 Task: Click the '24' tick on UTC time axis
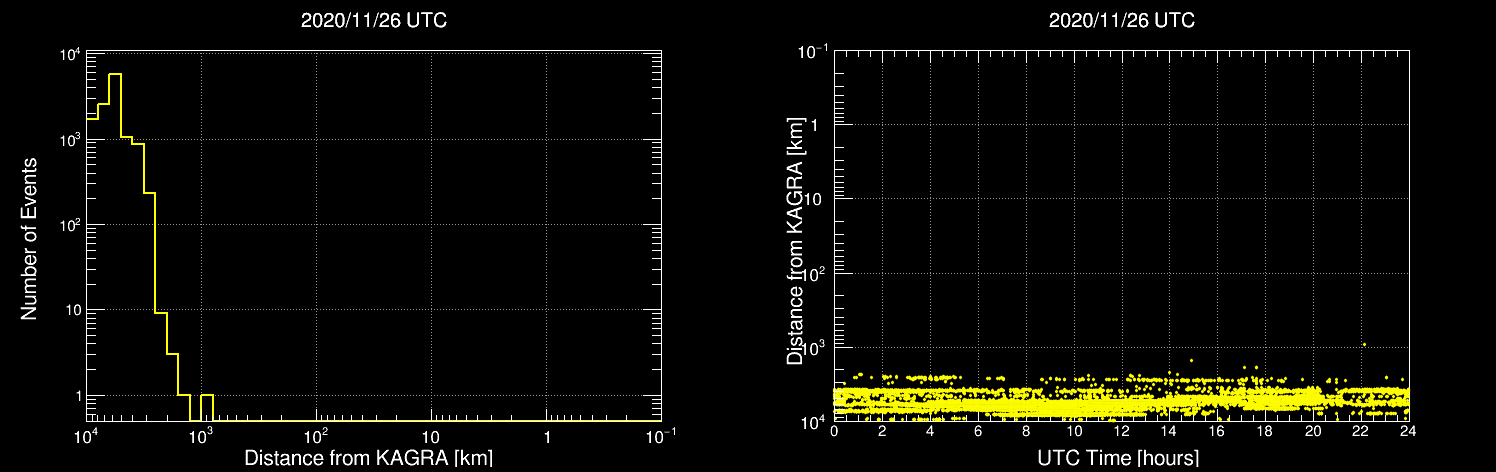tap(1408, 433)
